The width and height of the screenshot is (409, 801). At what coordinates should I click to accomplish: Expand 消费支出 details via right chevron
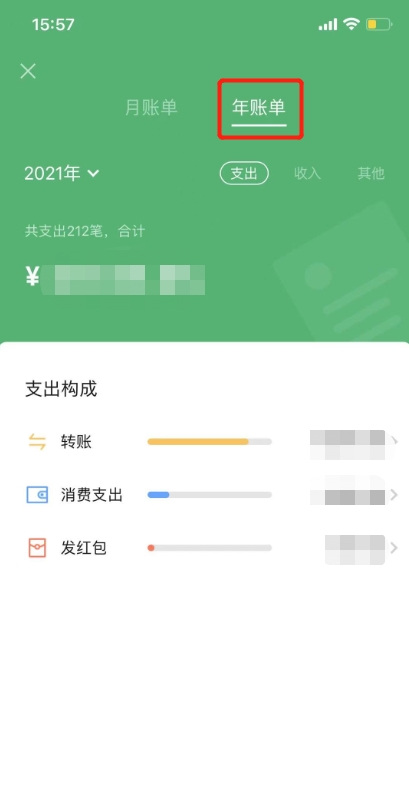tap(394, 494)
